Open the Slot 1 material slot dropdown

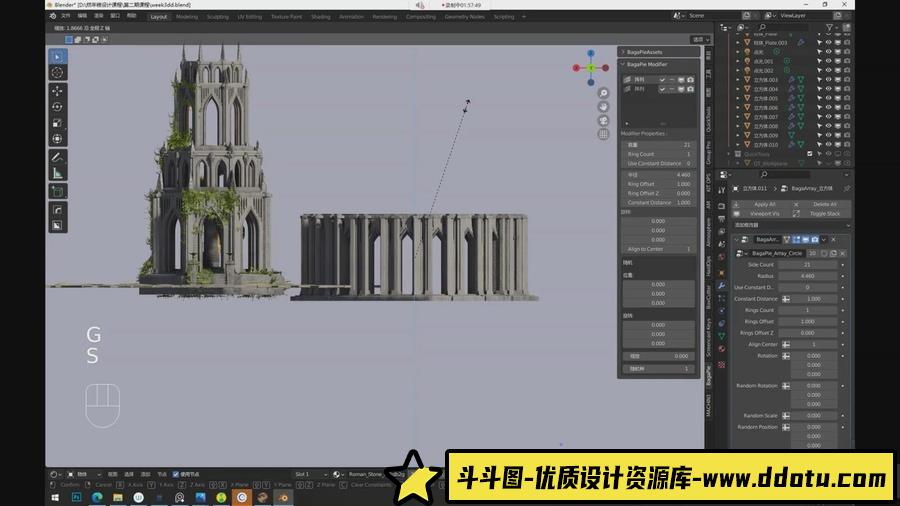[x=310, y=474]
